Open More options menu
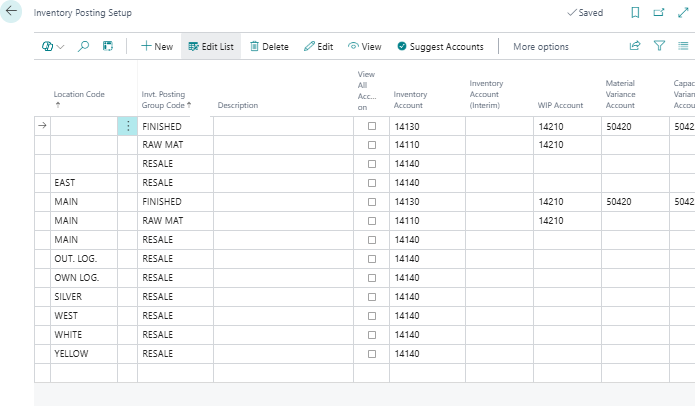The height and width of the screenshot is (406, 695). pyautogui.click(x=540, y=47)
